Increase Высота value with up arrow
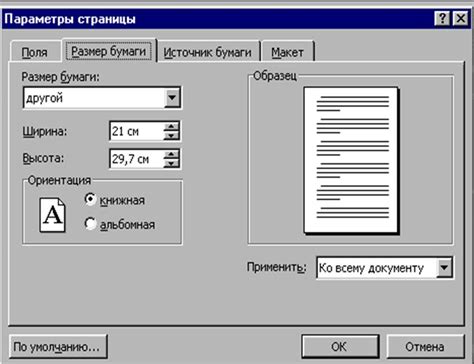Screen dimensions: 474x364 (172, 154)
